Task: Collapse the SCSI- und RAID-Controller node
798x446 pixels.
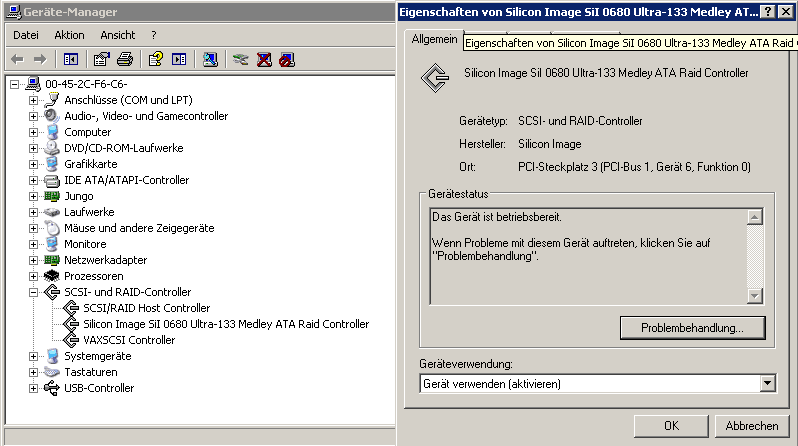Action: point(33,292)
